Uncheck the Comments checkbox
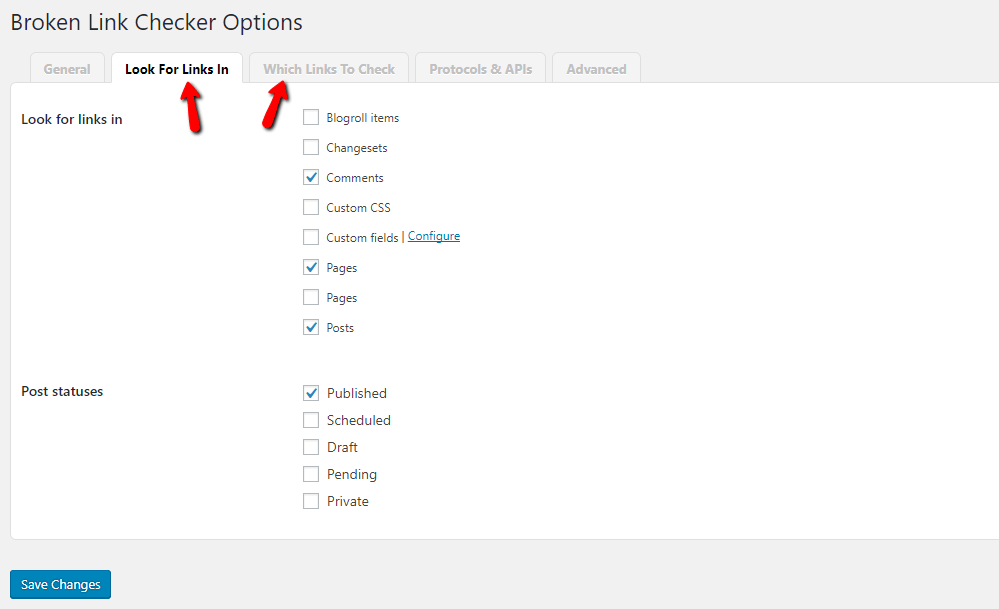The image size is (999, 609). 311,177
